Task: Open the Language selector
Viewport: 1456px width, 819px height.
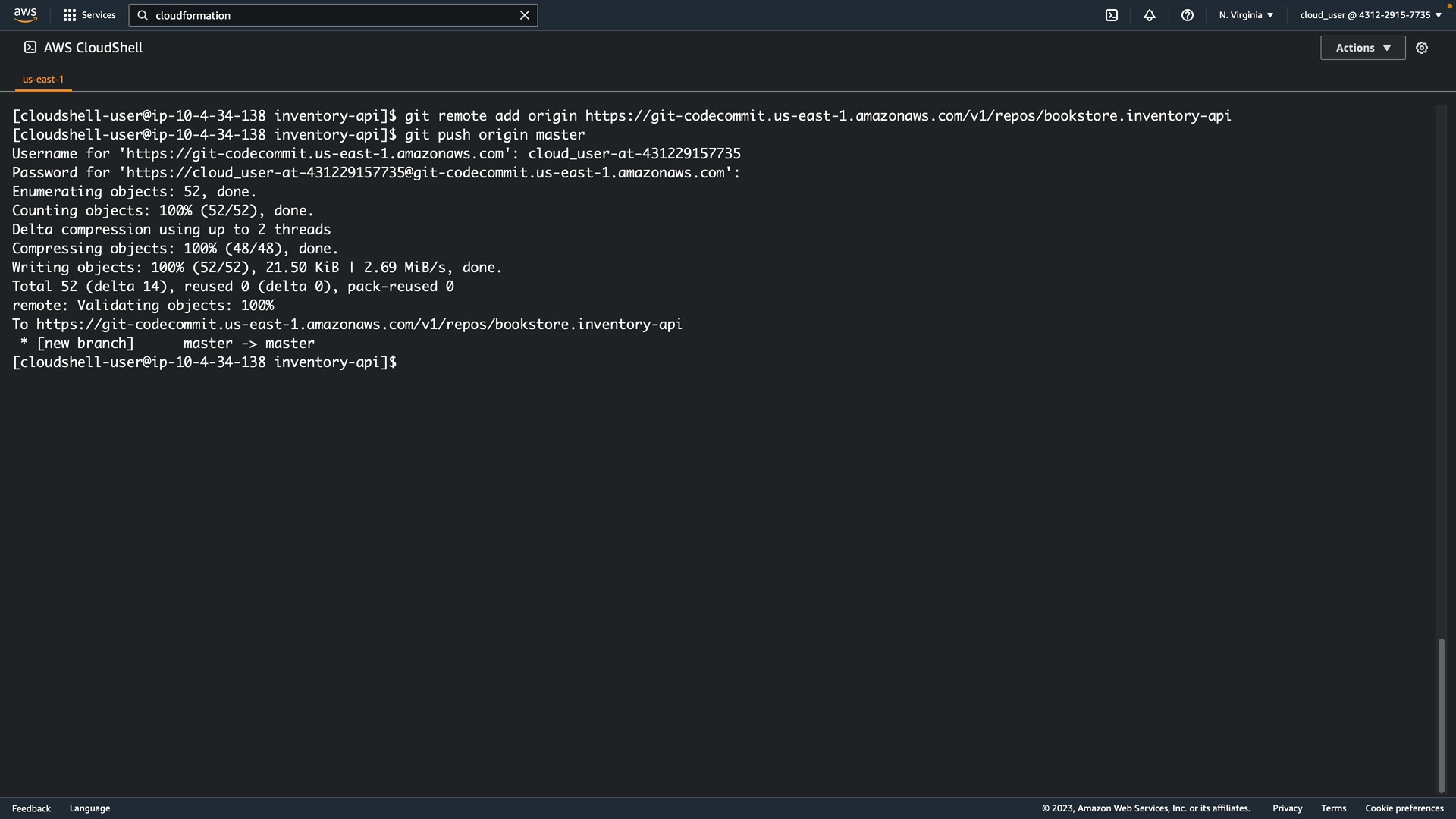Action: coord(89,808)
